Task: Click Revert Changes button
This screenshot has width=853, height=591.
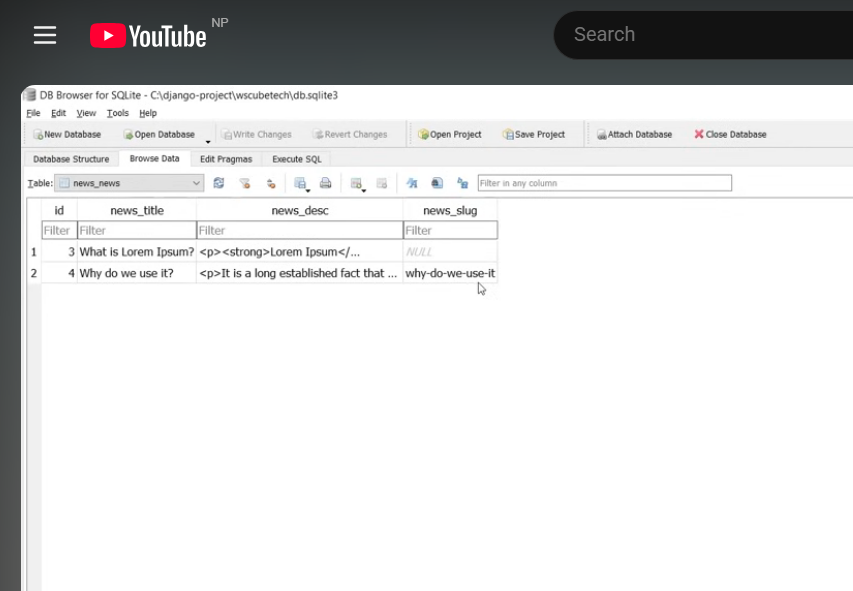Action: pyautogui.click(x=351, y=134)
